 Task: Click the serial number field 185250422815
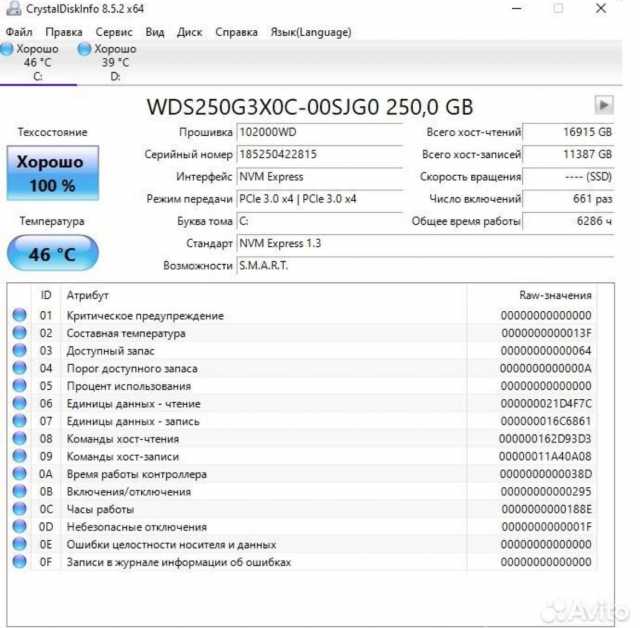click(x=320, y=154)
